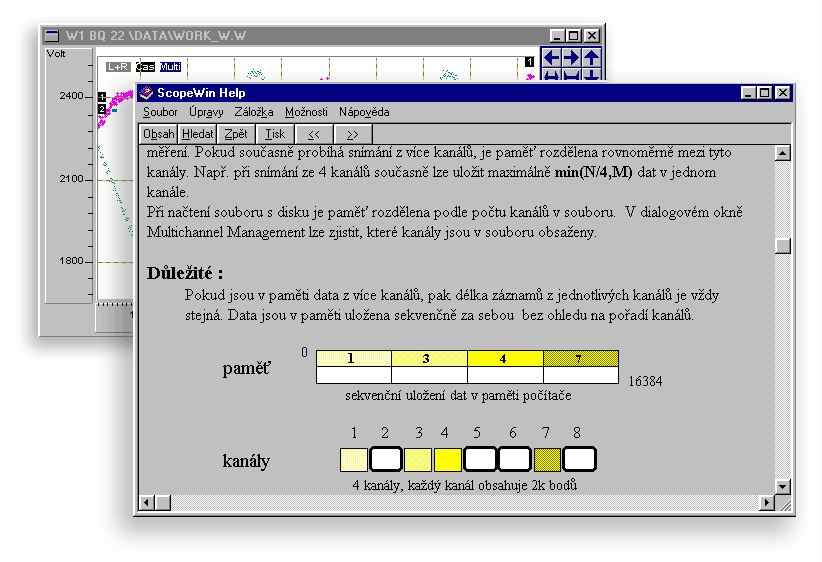The height and width of the screenshot is (562, 822).
Task: Click channel marker 1 at chart's right edge
Action: tap(529, 62)
